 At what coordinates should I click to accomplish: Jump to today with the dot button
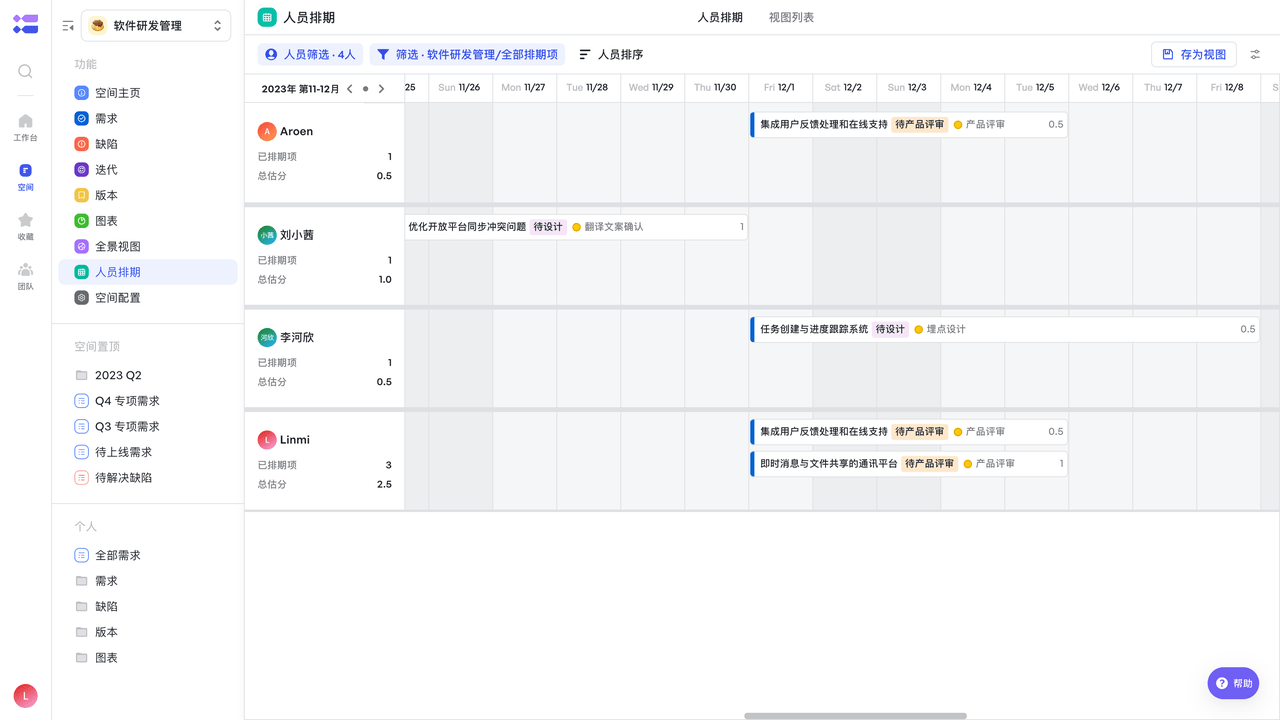coord(365,89)
